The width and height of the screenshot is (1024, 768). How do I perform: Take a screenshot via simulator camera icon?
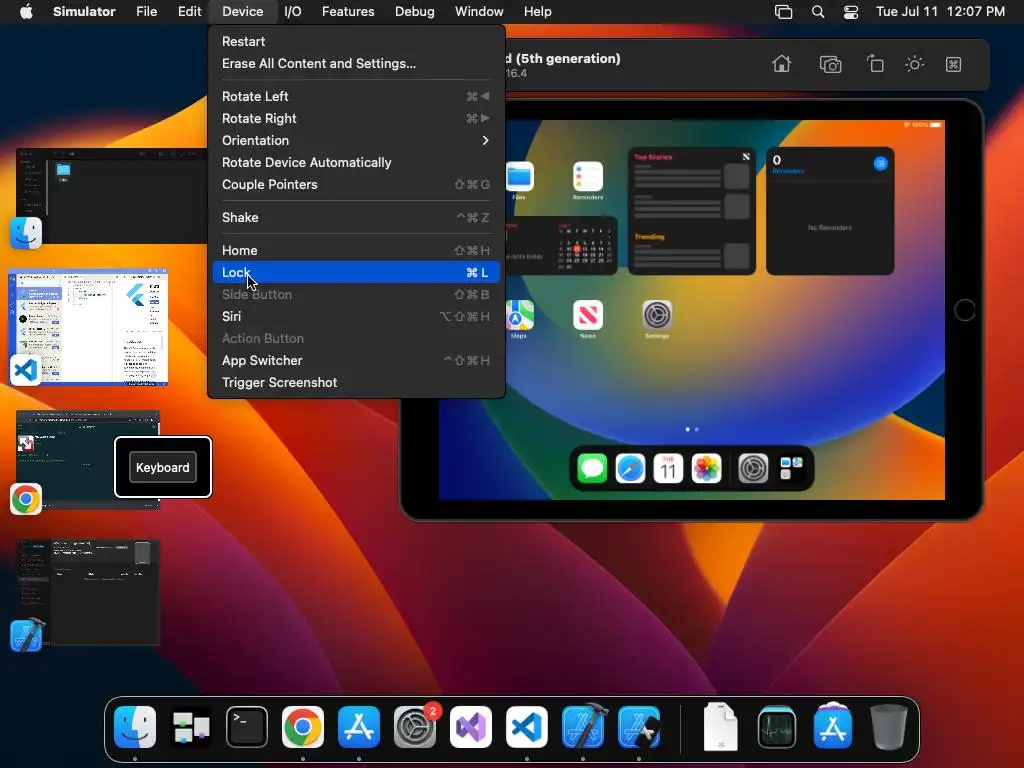830,64
